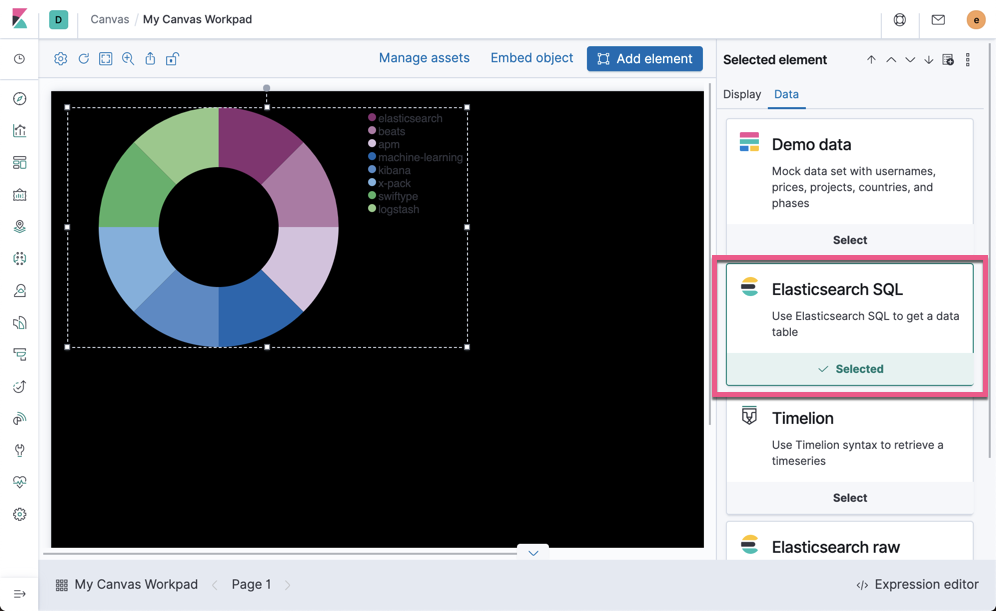The width and height of the screenshot is (996, 611).
Task: Click the Elasticsearch raw card title
Action: (x=835, y=547)
